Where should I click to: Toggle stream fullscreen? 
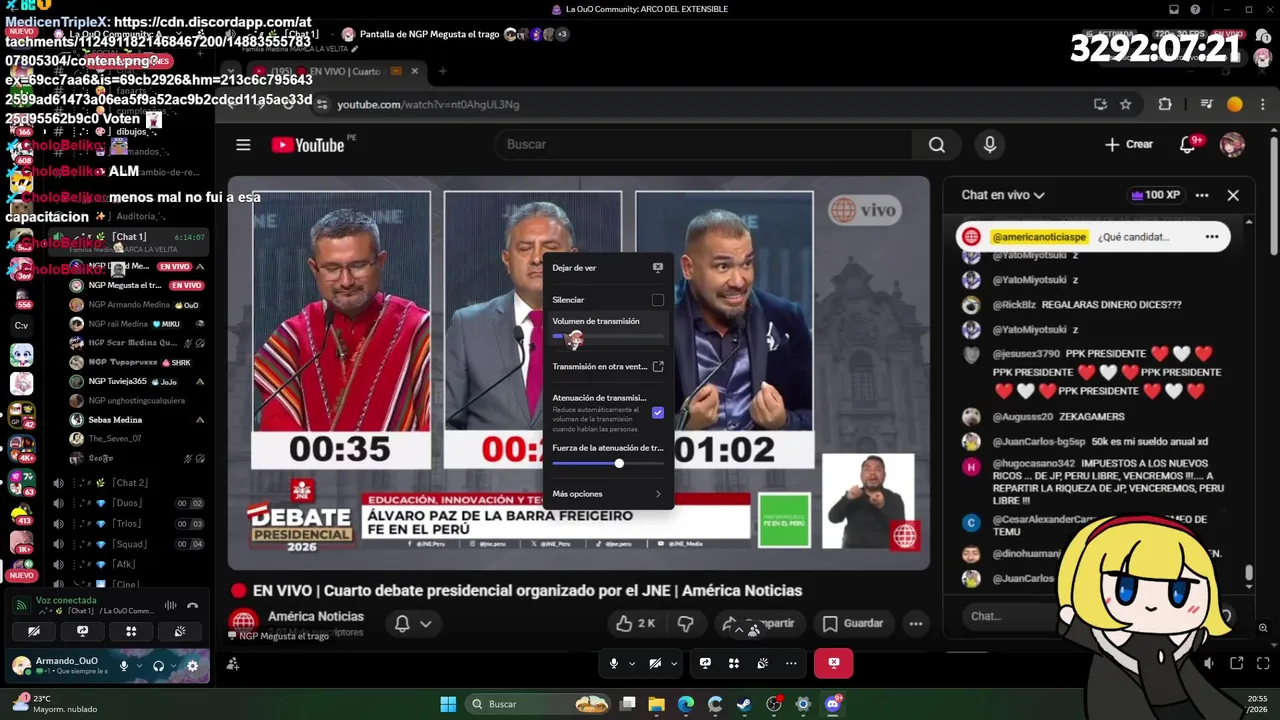pos(1263,663)
